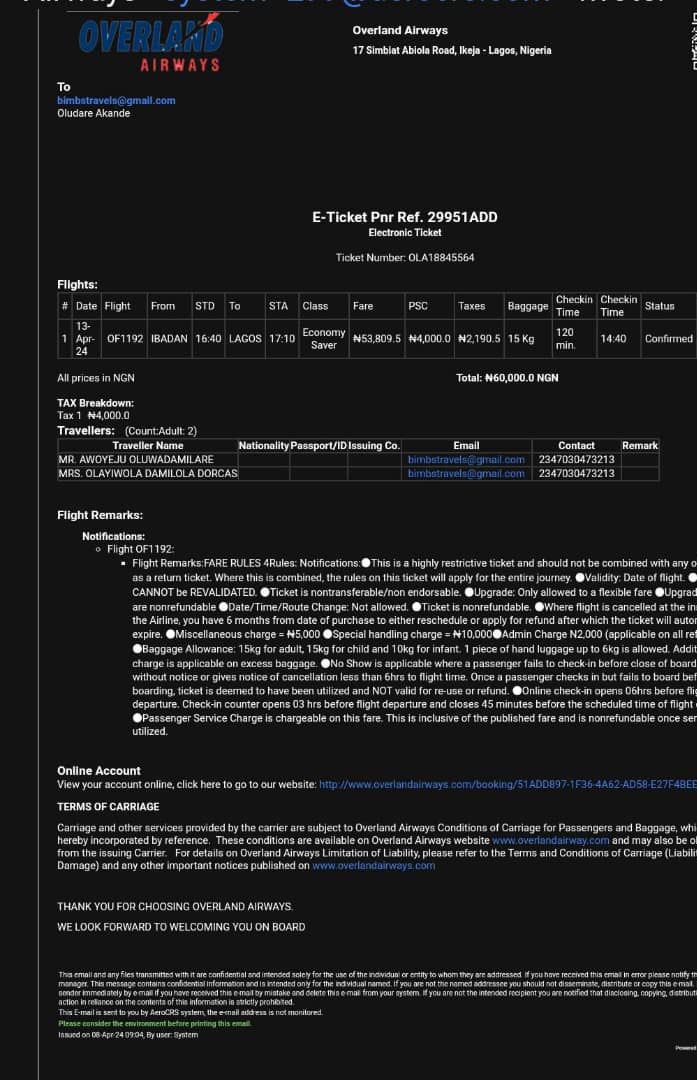Image resolution: width=697 pixels, height=1080 pixels.
Task: Open the overlandairways.com booking URL
Action: pyautogui.click(x=508, y=785)
